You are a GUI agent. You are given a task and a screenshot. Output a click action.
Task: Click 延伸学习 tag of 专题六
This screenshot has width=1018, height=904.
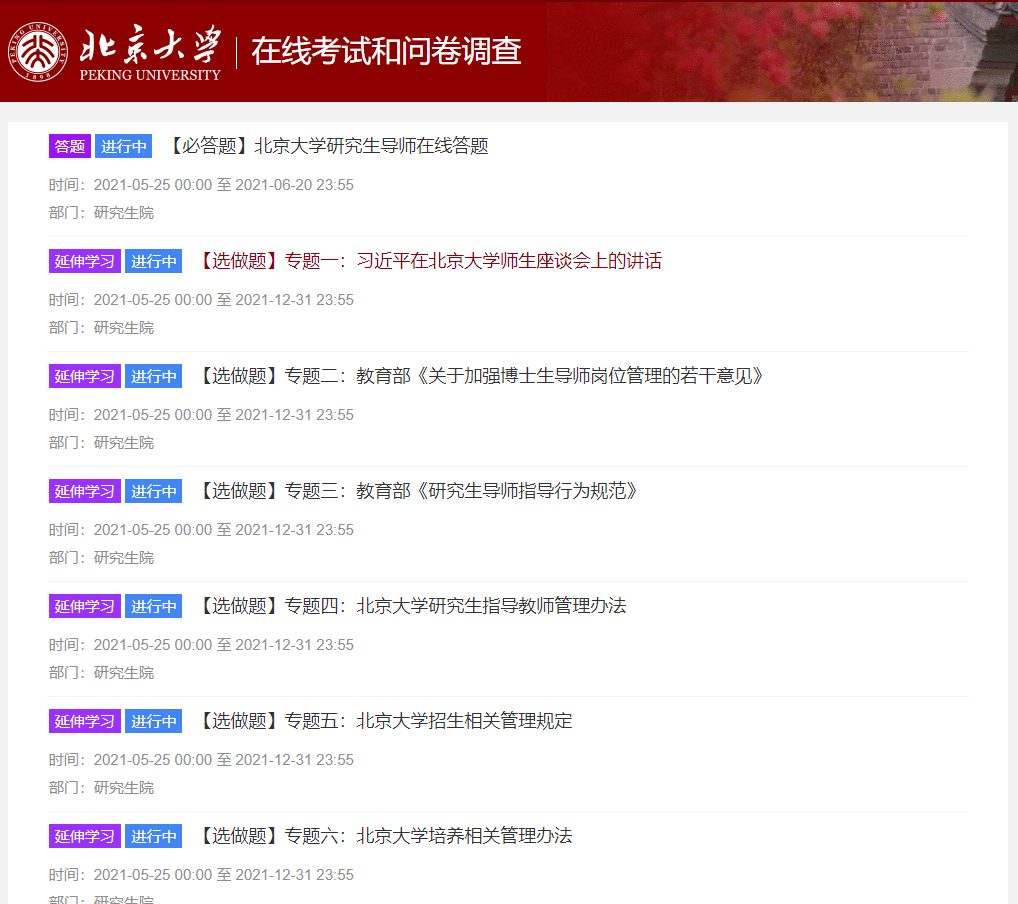coord(85,836)
